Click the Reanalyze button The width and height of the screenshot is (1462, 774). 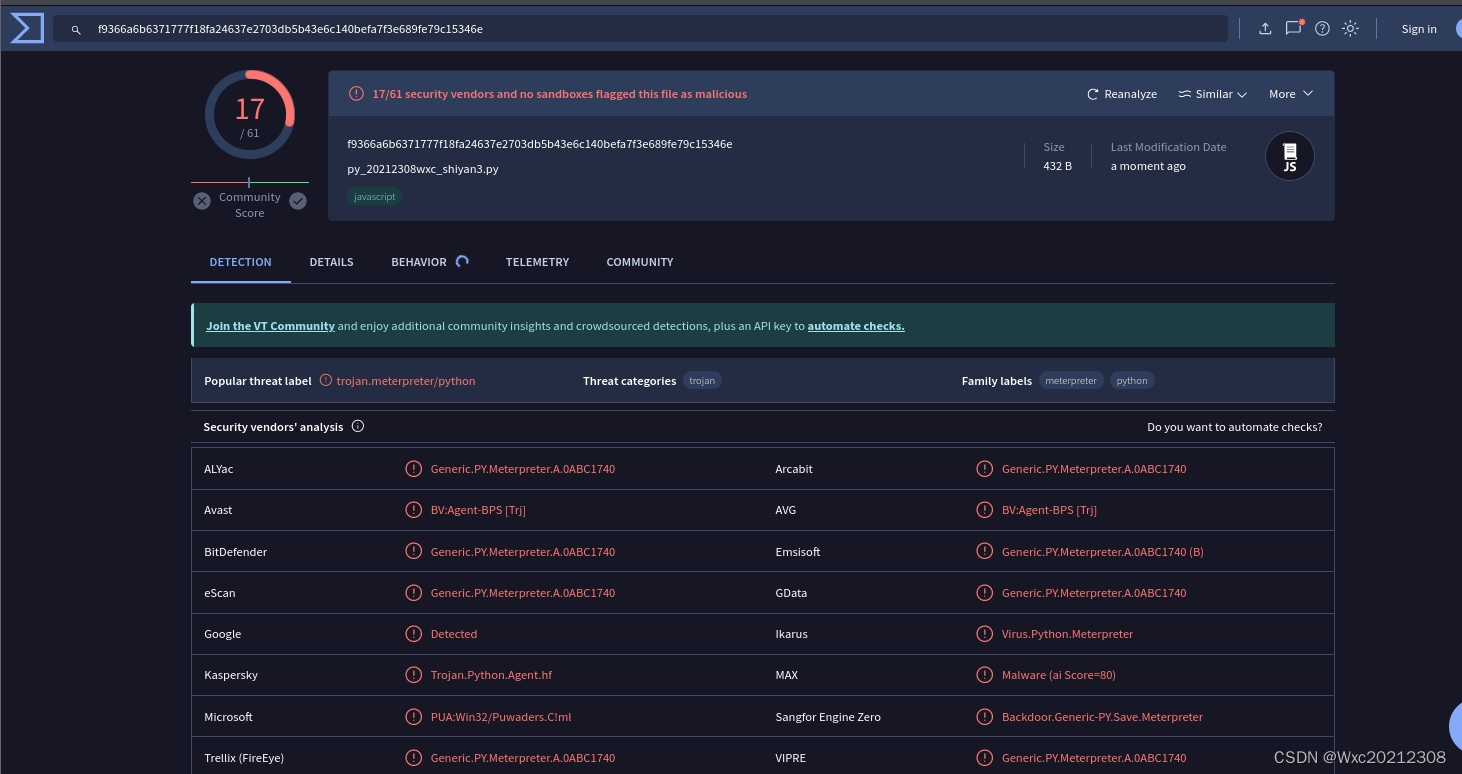tap(1122, 94)
